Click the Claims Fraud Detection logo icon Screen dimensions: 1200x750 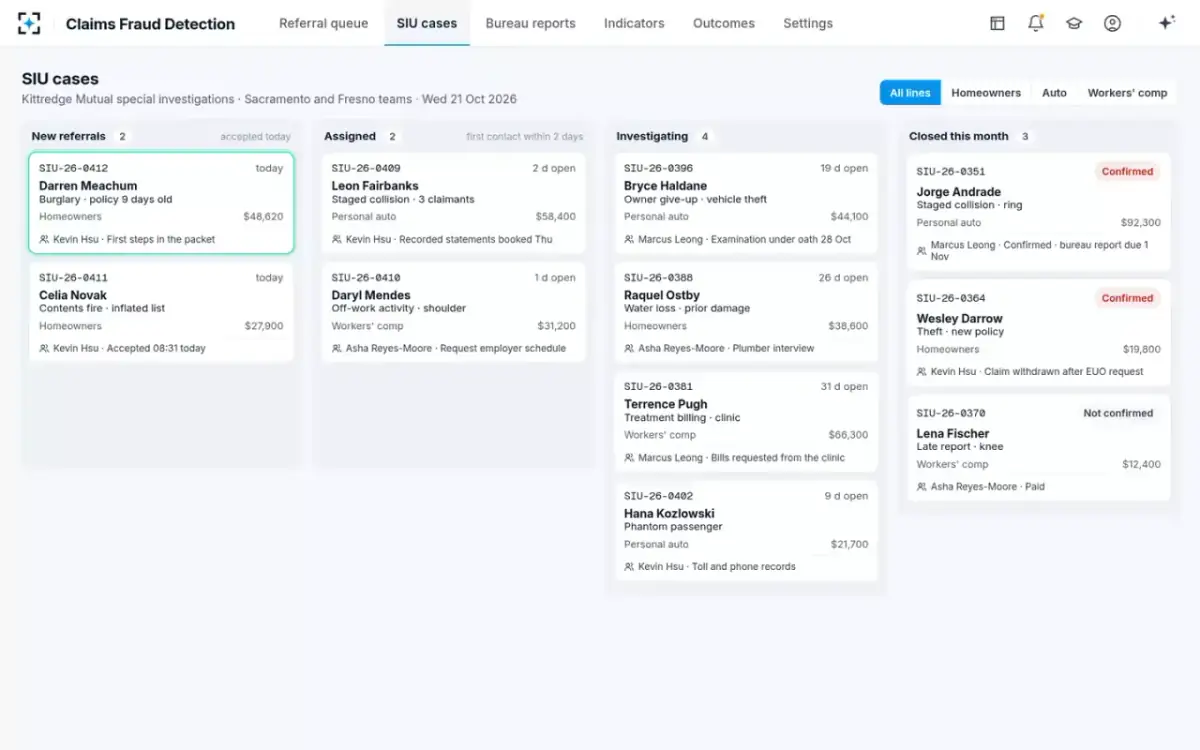[x=30, y=23]
